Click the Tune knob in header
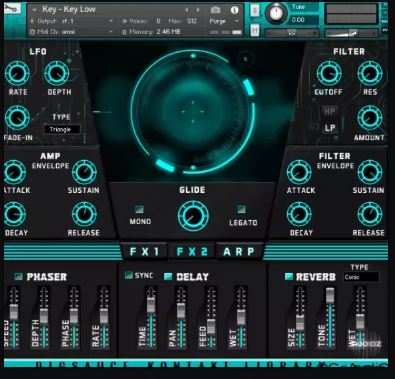 [276, 13]
